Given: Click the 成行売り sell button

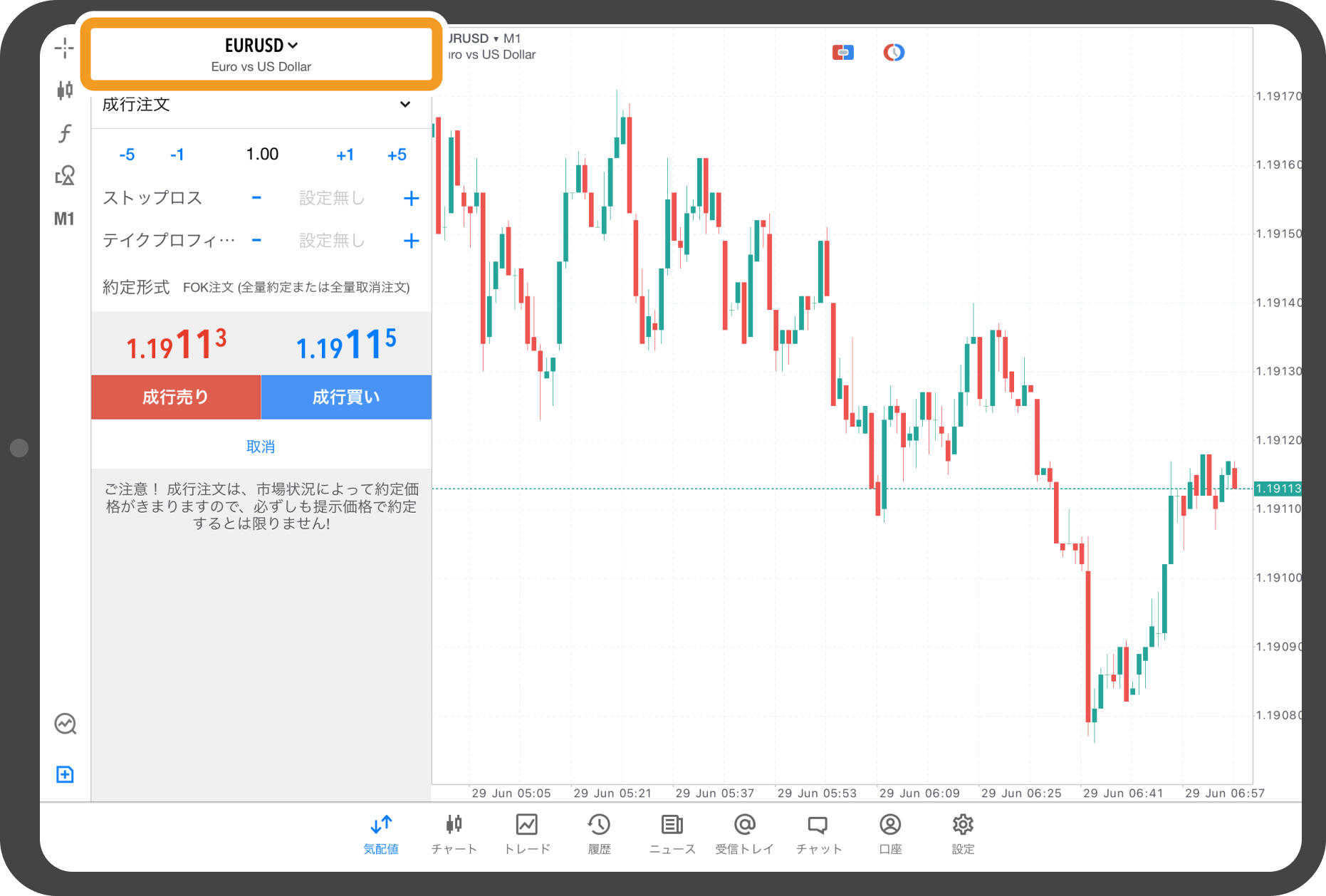Looking at the screenshot, I should coord(176,397).
